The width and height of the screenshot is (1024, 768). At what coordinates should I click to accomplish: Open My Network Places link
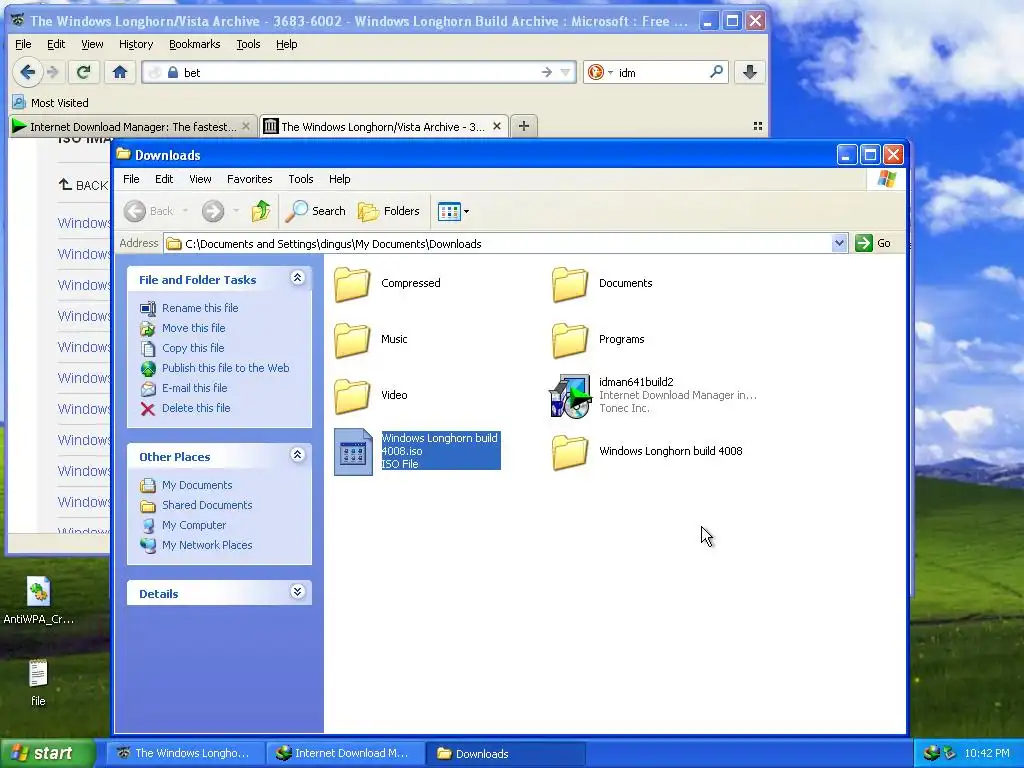coord(207,545)
